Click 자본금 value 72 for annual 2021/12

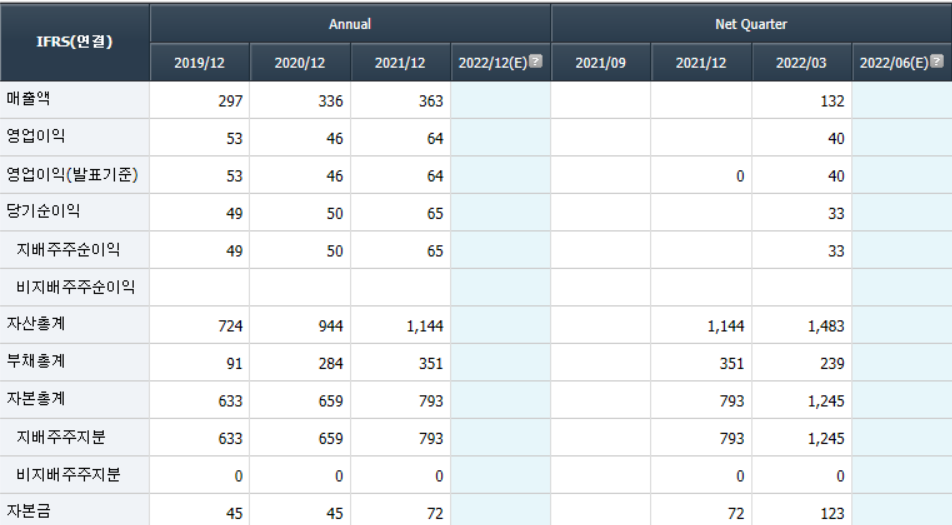tap(435, 513)
